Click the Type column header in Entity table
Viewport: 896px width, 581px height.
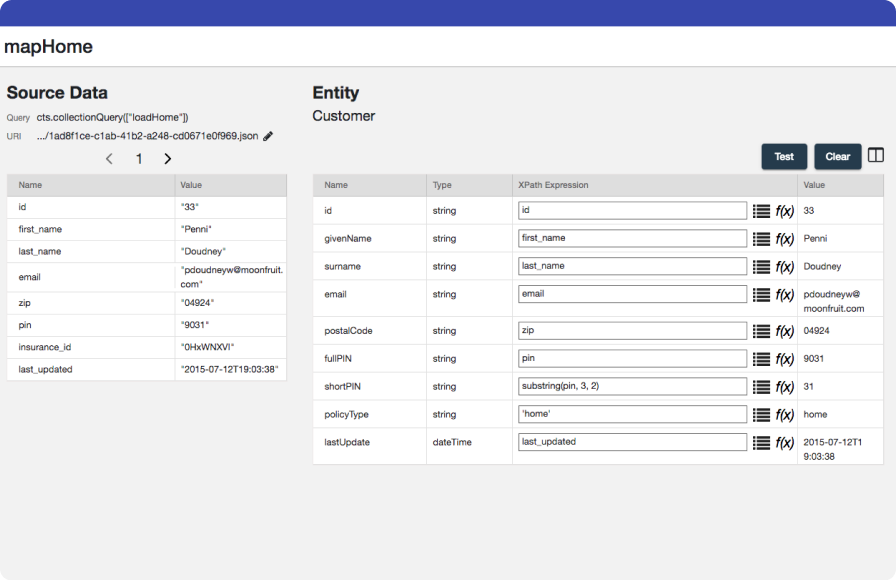(442, 185)
